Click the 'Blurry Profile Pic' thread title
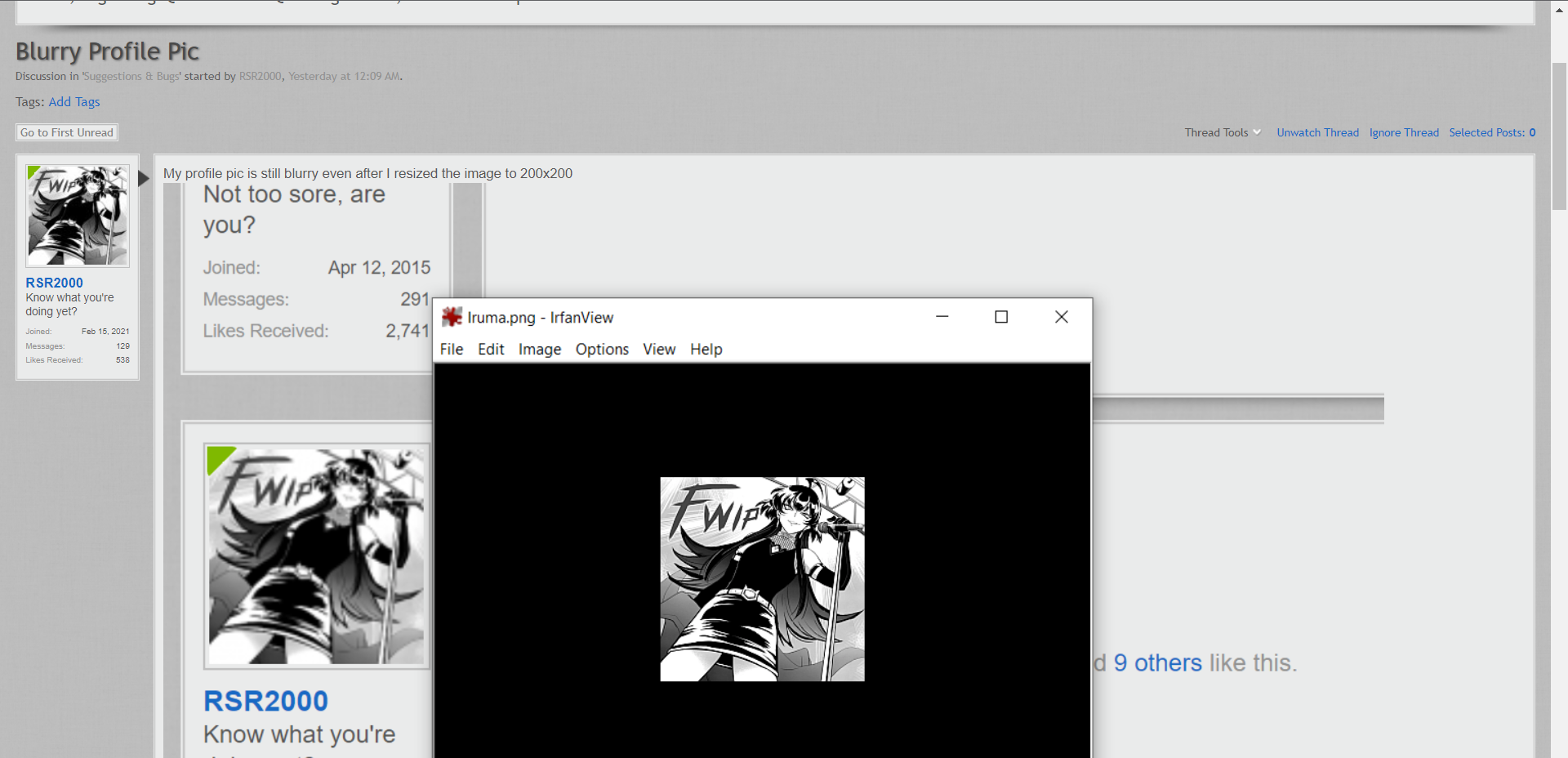Image resolution: width=1568 pixels, height=758 pixels. (107, 51)
